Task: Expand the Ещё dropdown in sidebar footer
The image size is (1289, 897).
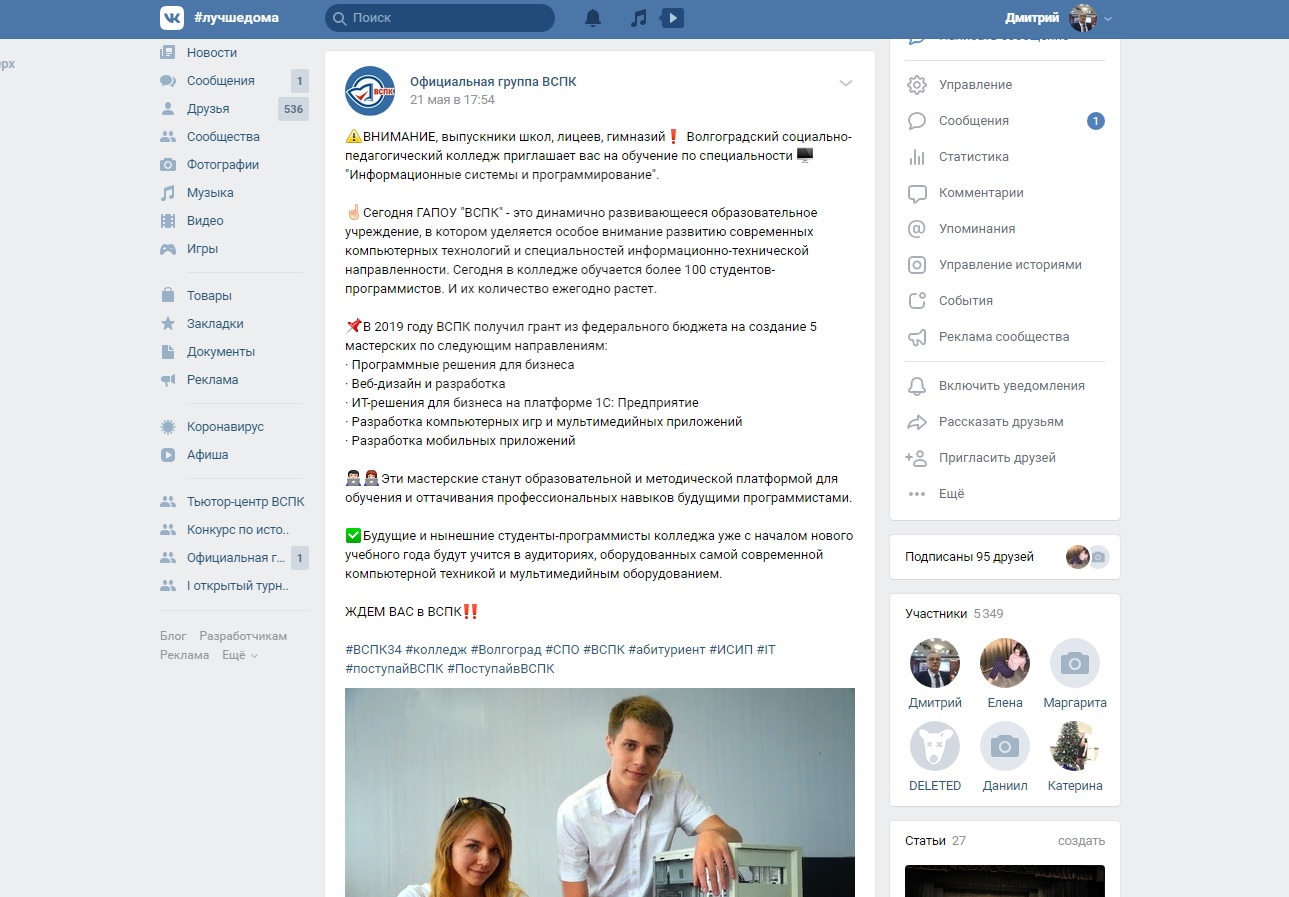Action: [240, 655]
